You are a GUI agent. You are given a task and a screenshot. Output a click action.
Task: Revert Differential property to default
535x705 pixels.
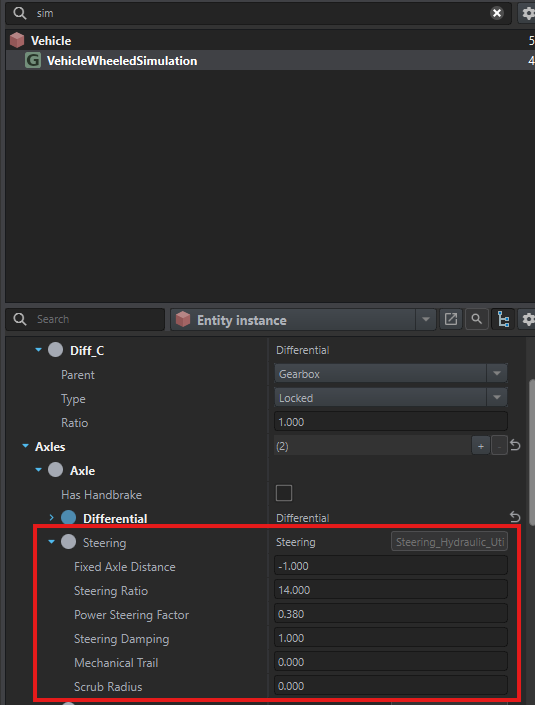coord(515,517)
